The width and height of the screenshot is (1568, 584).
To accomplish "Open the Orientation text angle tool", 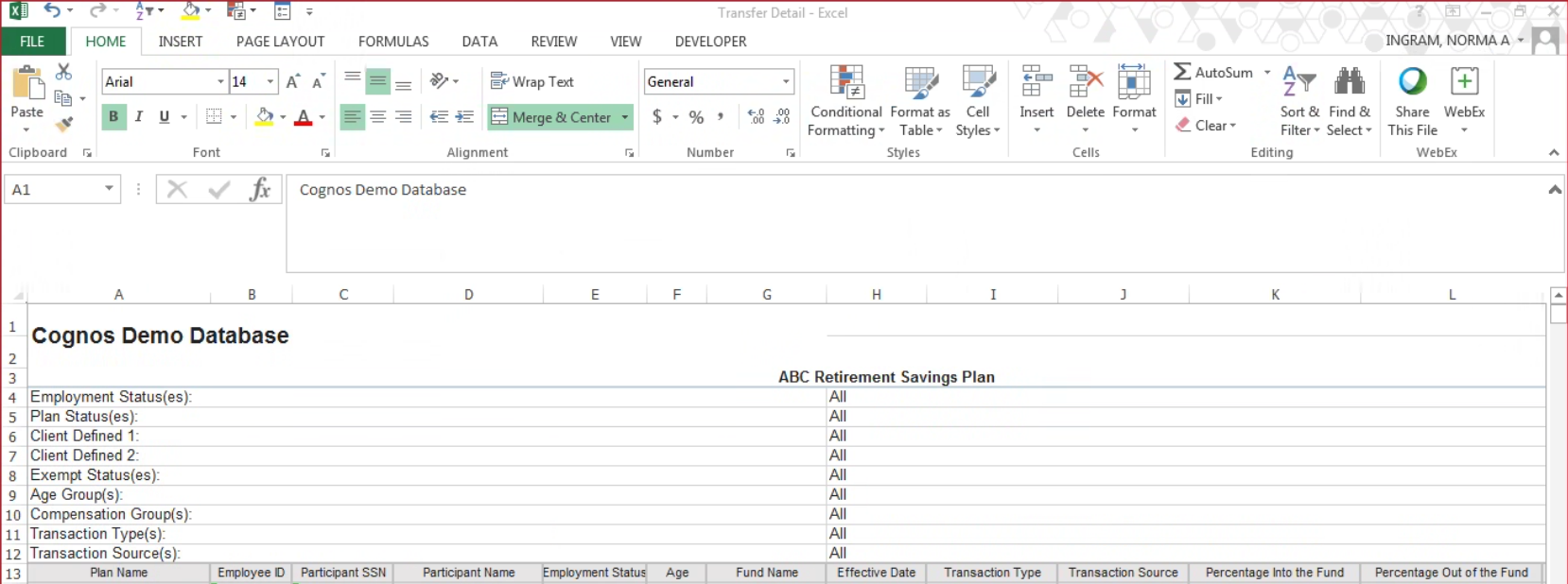I will (439, 81).
